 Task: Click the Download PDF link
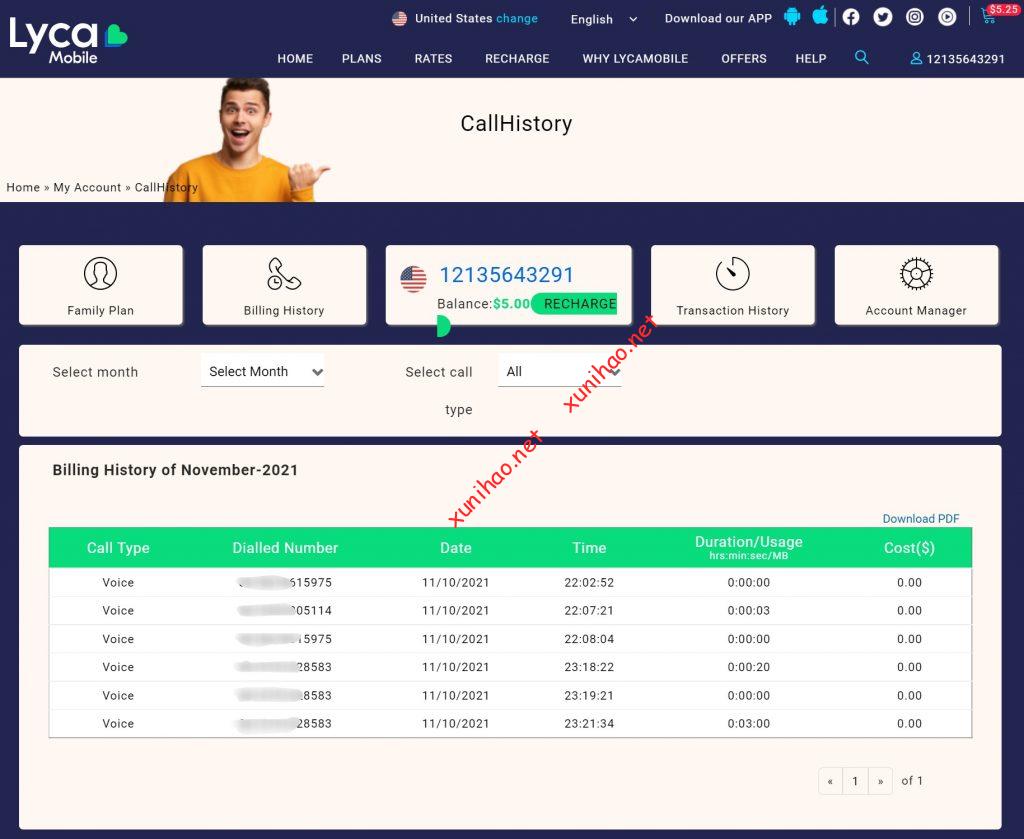coord(920,519)
